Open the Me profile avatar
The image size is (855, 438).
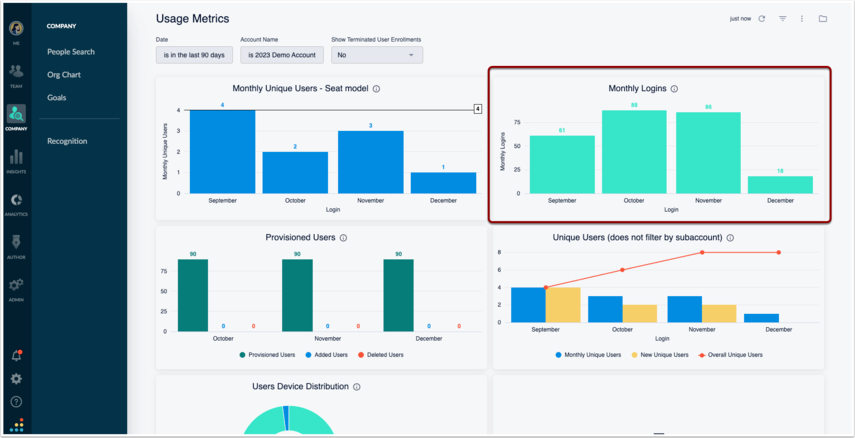pos(16,28)
